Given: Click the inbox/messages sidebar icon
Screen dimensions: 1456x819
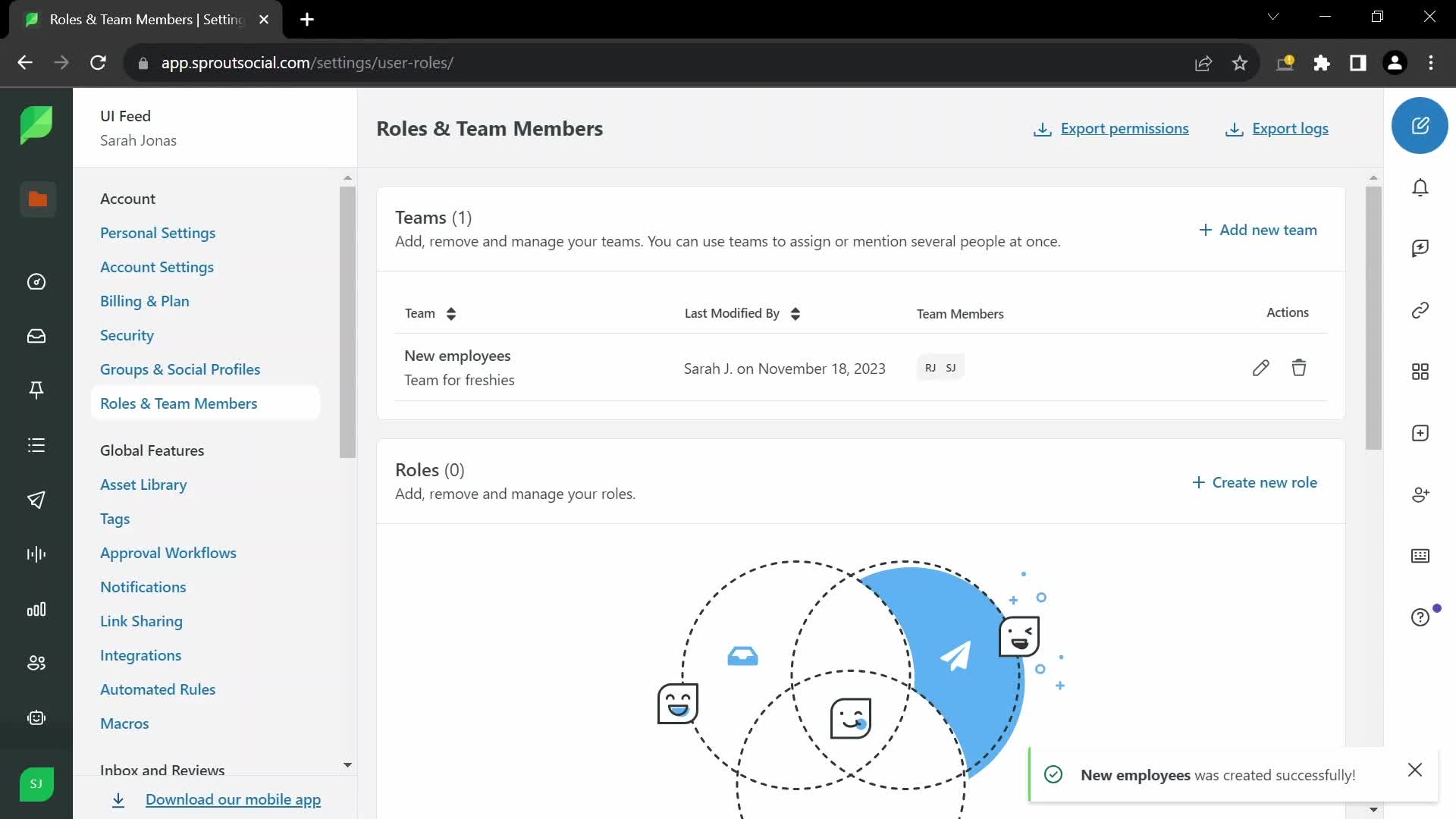Looking at the screenshot, I should click(37, 336).
